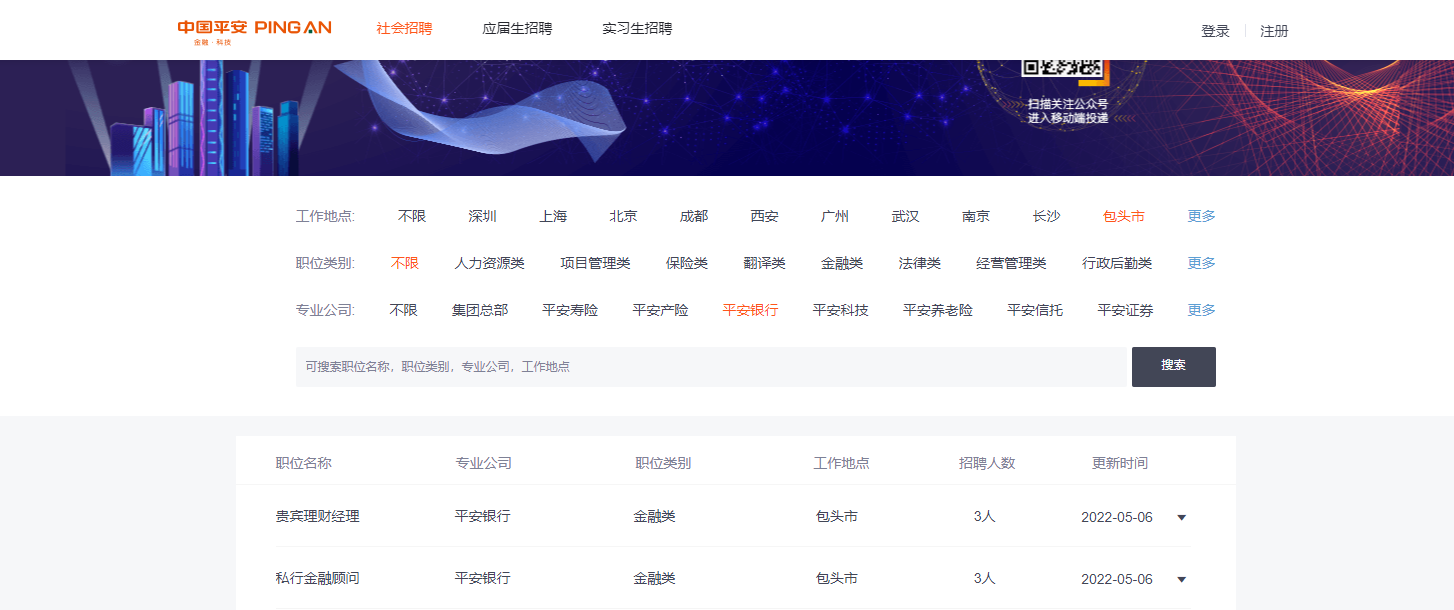The height and width of the screenshot is (610, 1454).
Task: Pick the 经营管理类 job category
Action: [1012, 263]
